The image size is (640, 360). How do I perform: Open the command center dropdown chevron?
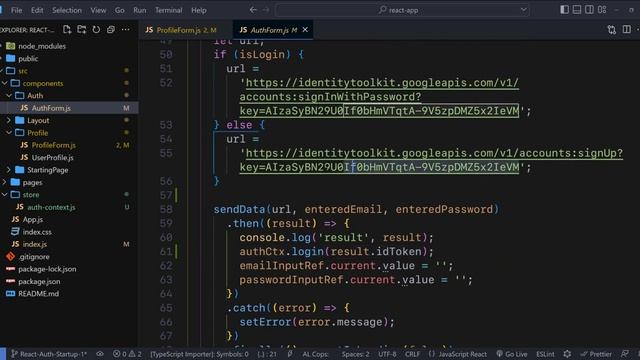(523, 10)
